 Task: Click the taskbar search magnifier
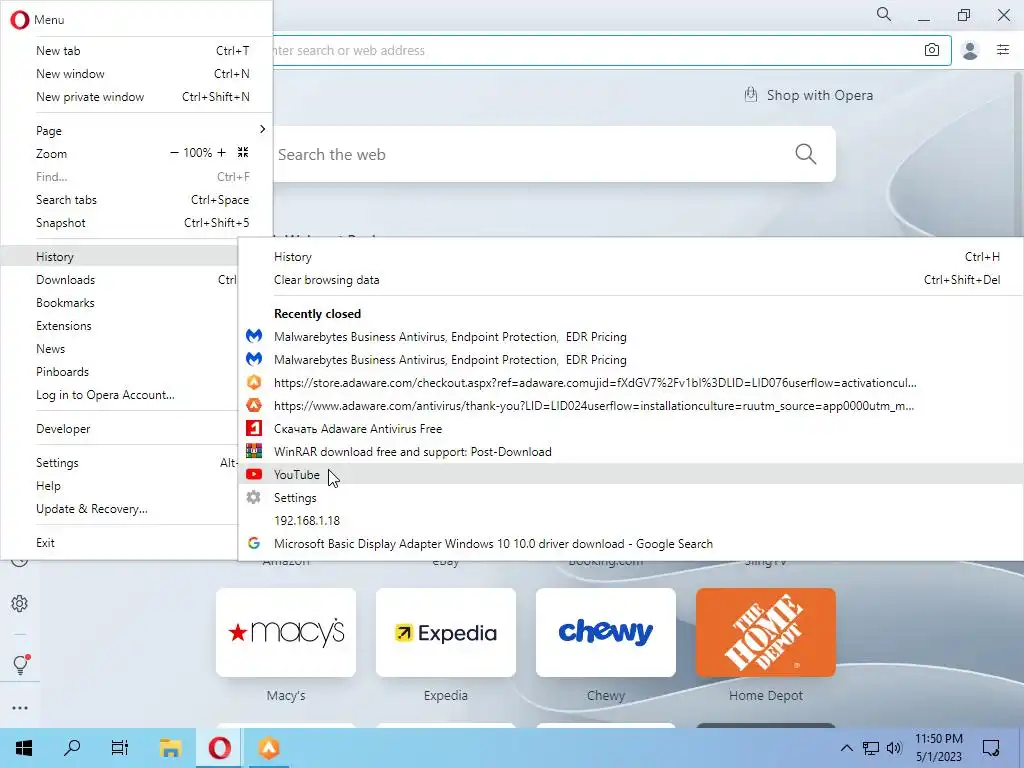pyautogui.click(x=72, y=747)
